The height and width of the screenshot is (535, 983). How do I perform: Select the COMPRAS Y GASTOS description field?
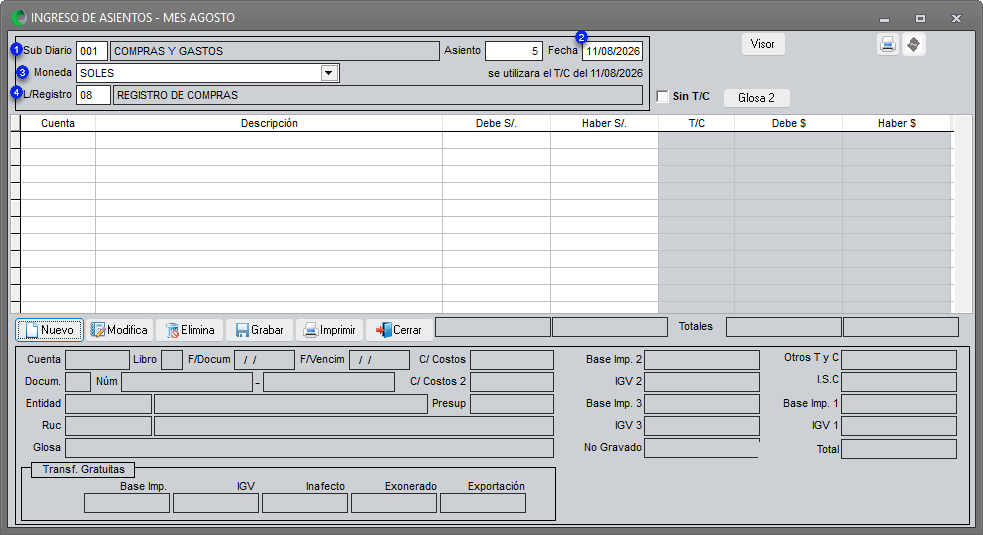pyautogui.click(x=275, y=51)
